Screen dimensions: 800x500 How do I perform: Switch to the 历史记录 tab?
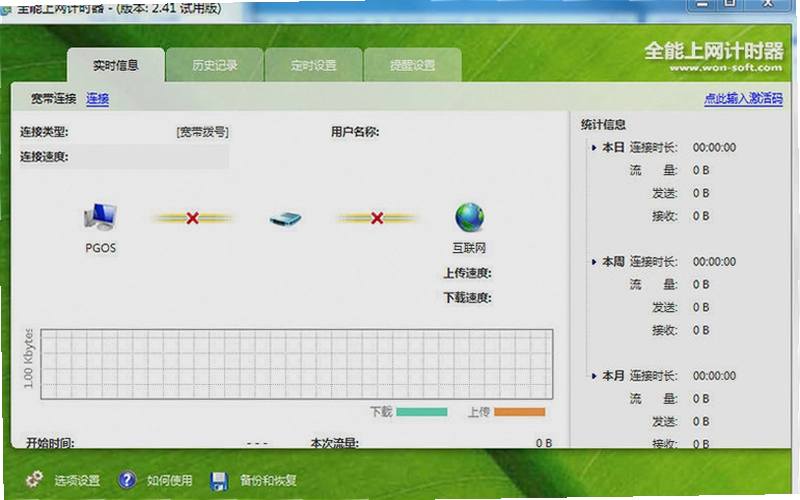214,65
